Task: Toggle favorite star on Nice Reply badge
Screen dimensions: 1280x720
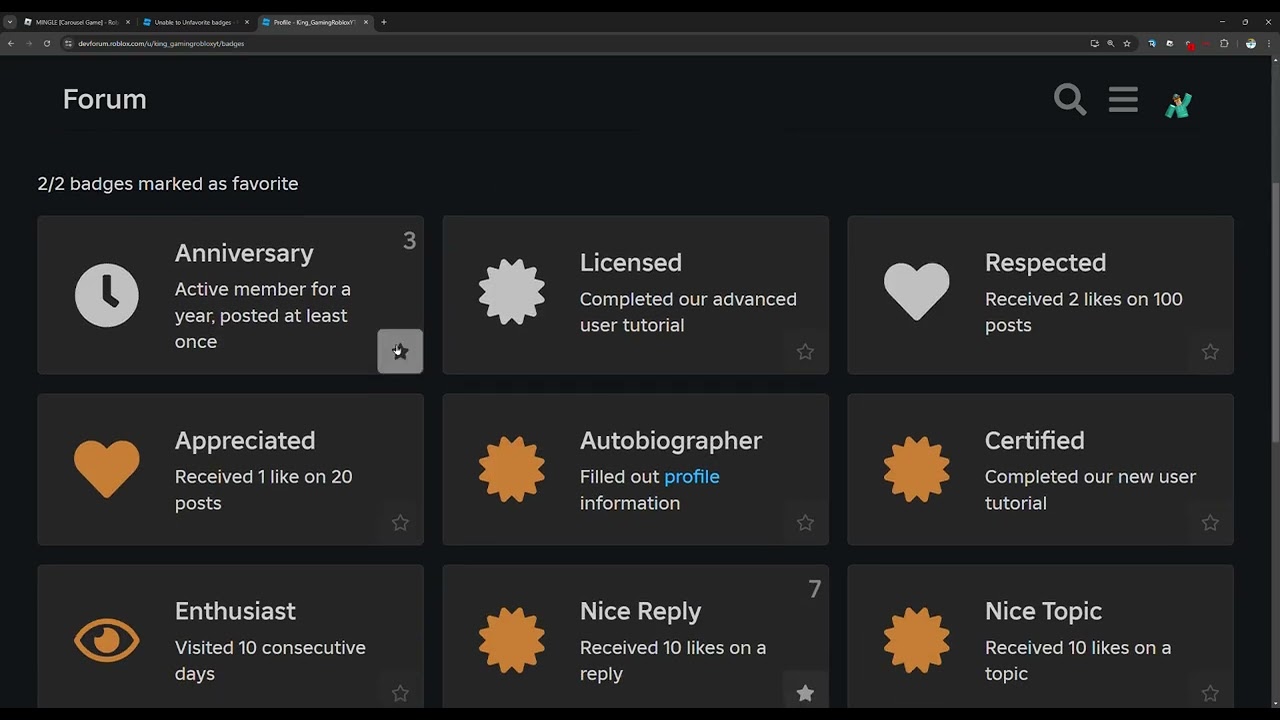Action: pyautogui.click(x=805, y=693)
